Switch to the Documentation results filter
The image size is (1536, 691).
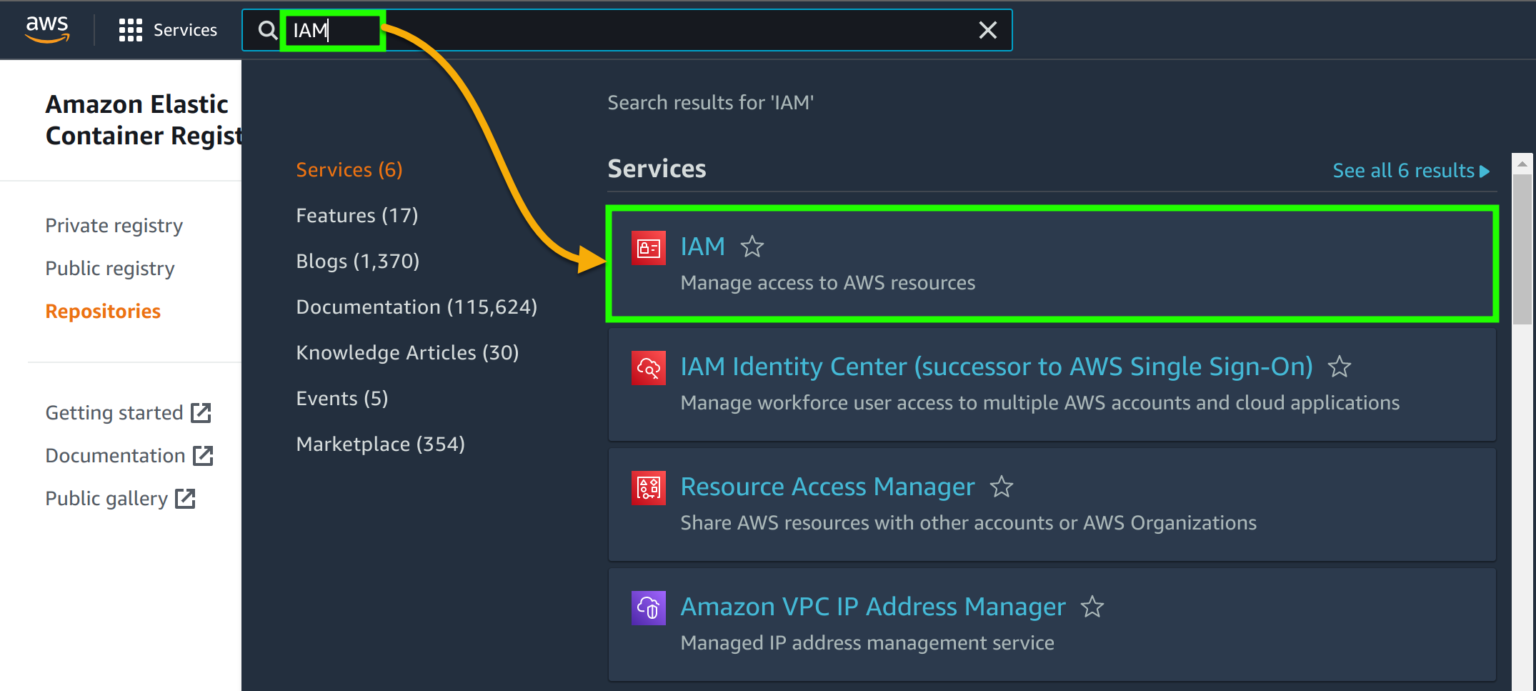pyautogui.click(x=416, y=306)
